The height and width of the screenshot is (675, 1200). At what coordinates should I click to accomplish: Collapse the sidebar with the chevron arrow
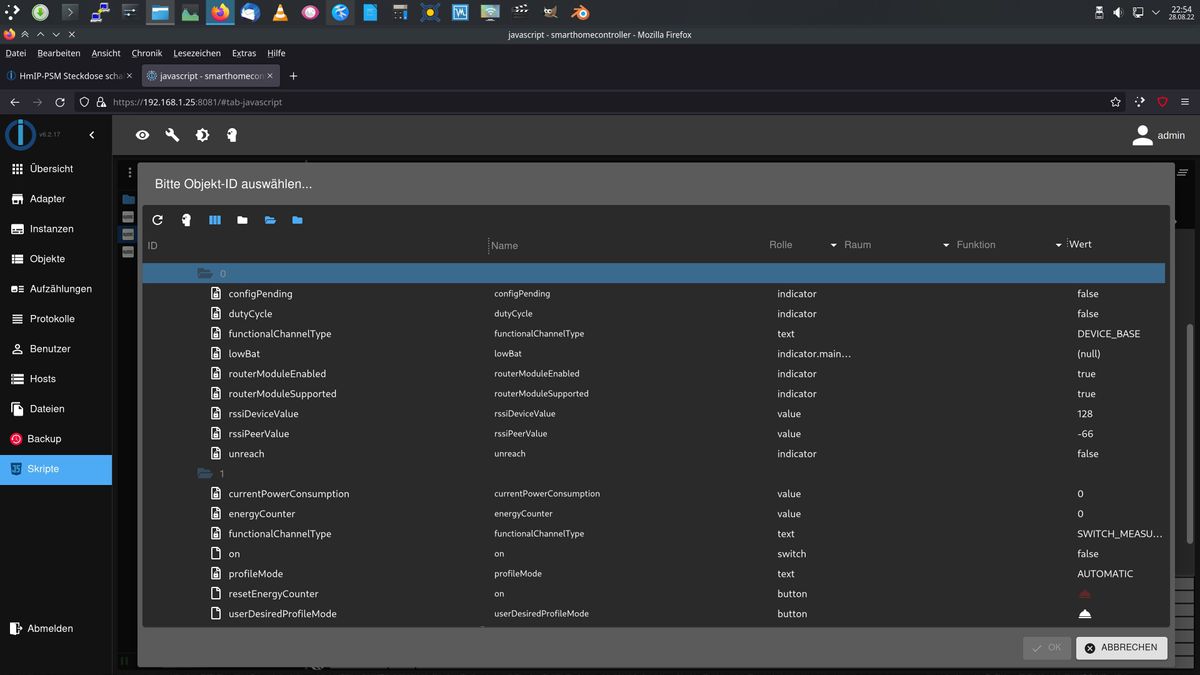[92, 135]
